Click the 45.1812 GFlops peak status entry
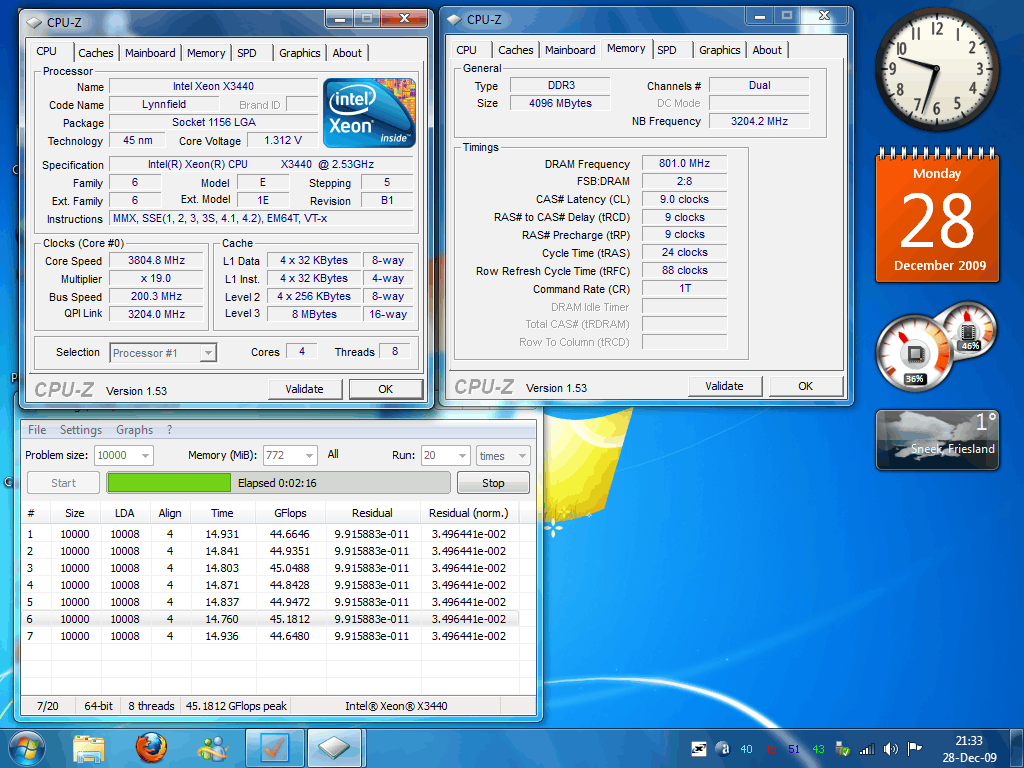Viewport: 1024px width, 768px height. pos(236,706)
